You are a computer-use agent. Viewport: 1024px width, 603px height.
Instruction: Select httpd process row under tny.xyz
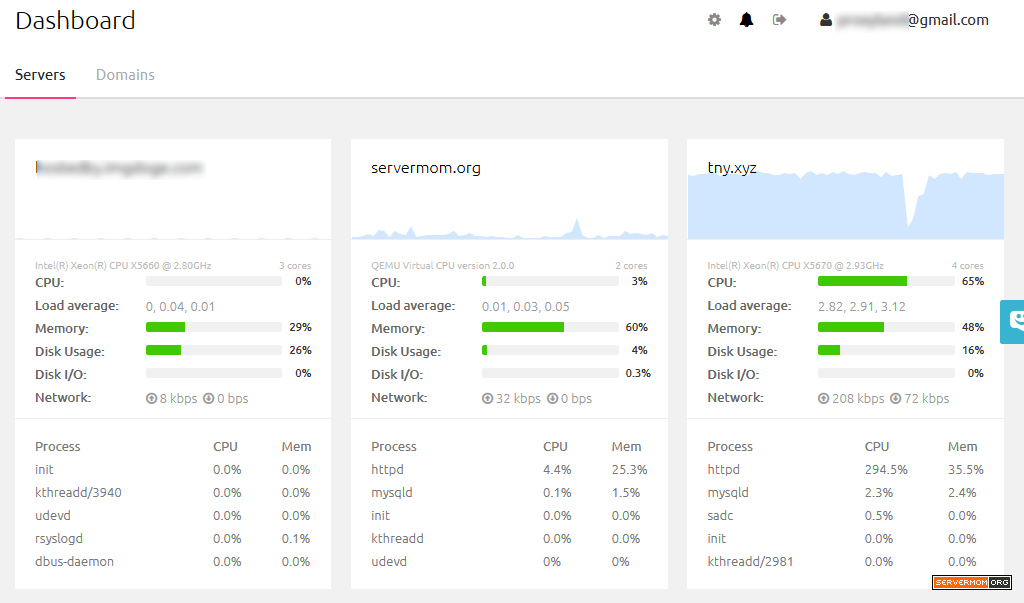[846, 470]
